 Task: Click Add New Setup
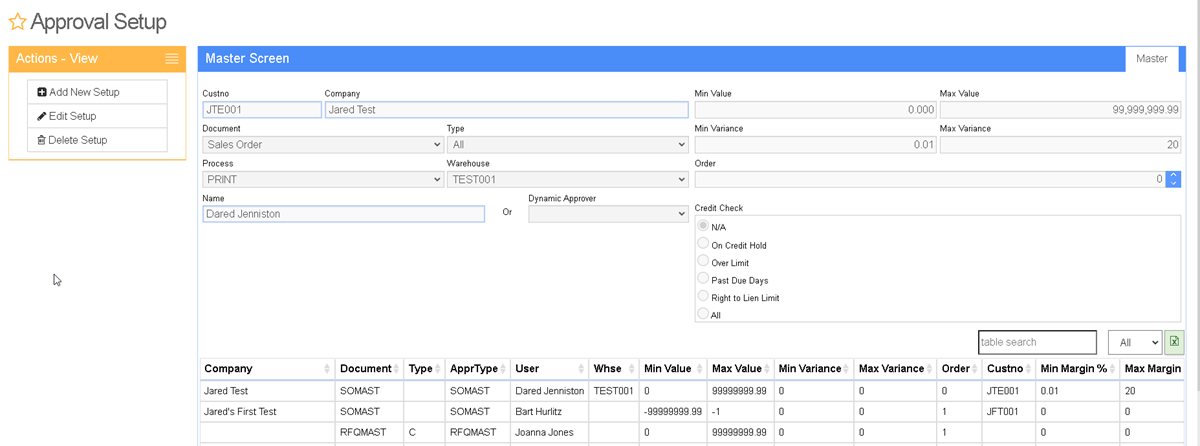pos(97,92)
